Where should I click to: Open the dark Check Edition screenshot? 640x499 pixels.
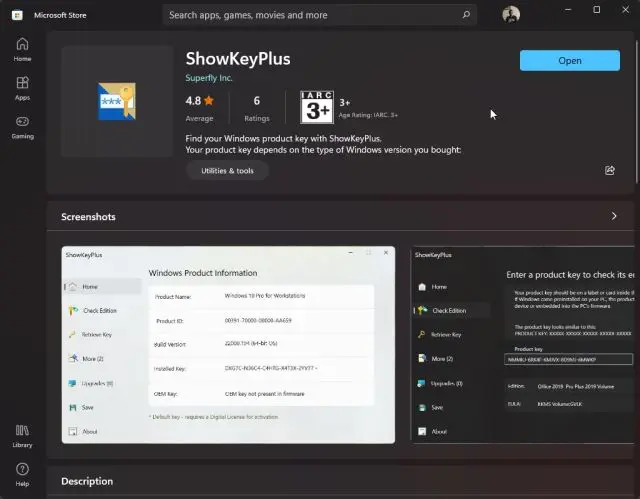tap(522, 344)
